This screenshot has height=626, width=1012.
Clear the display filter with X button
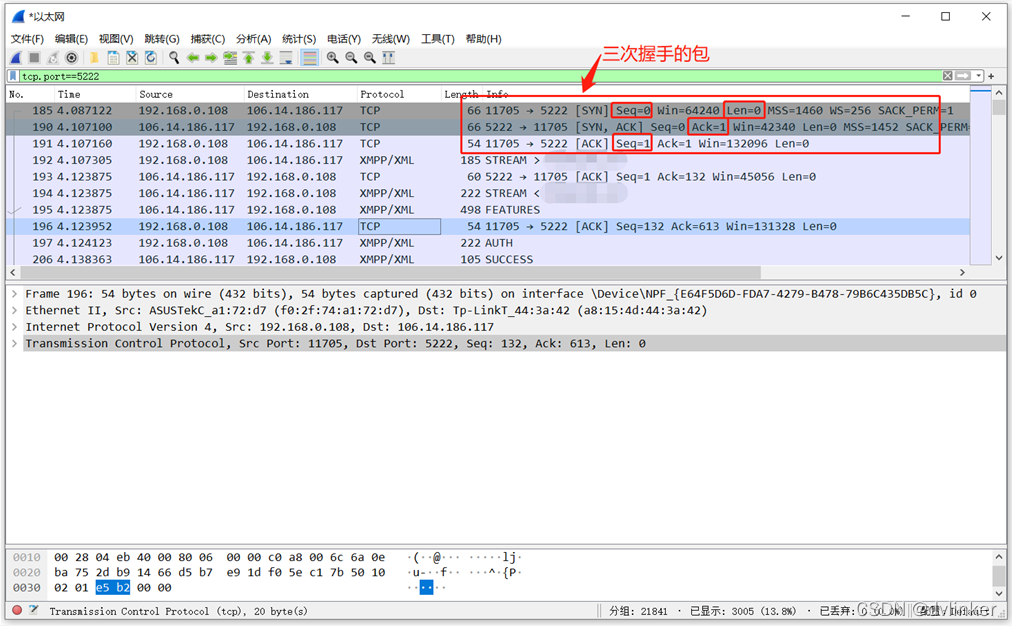[947, 76]
